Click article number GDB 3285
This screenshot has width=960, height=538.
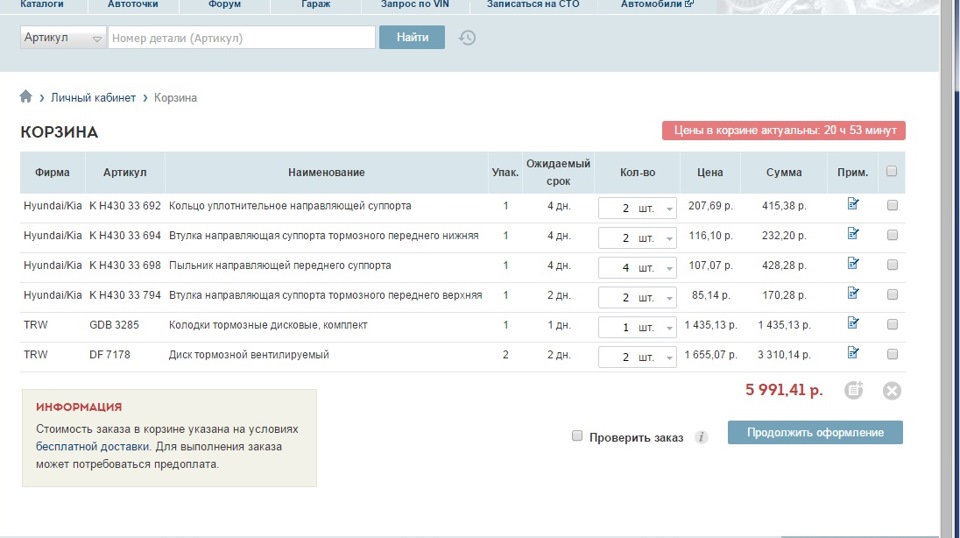click(x=114, y=325)
